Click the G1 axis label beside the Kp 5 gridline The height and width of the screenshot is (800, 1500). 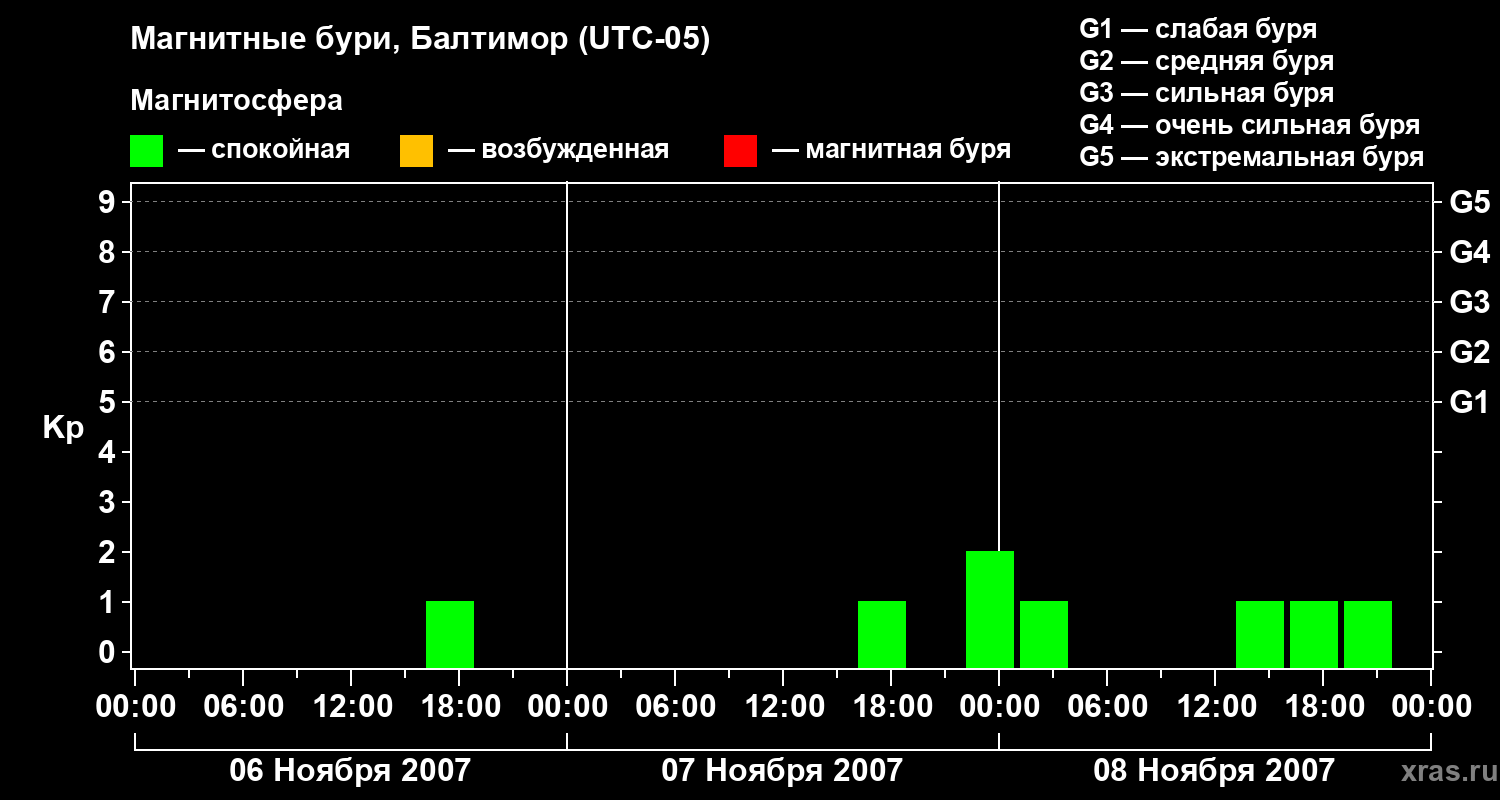coord(1470,402)
